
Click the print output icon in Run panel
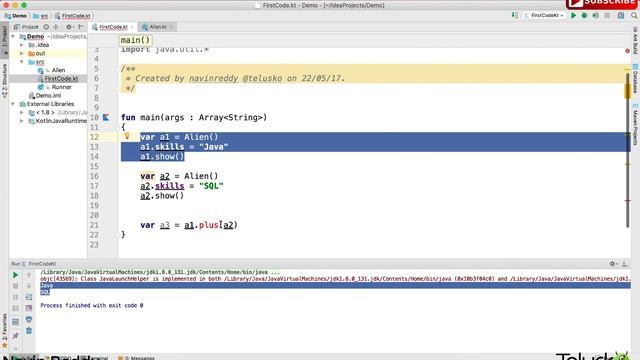pyautogui.click(x=29, y=319)
